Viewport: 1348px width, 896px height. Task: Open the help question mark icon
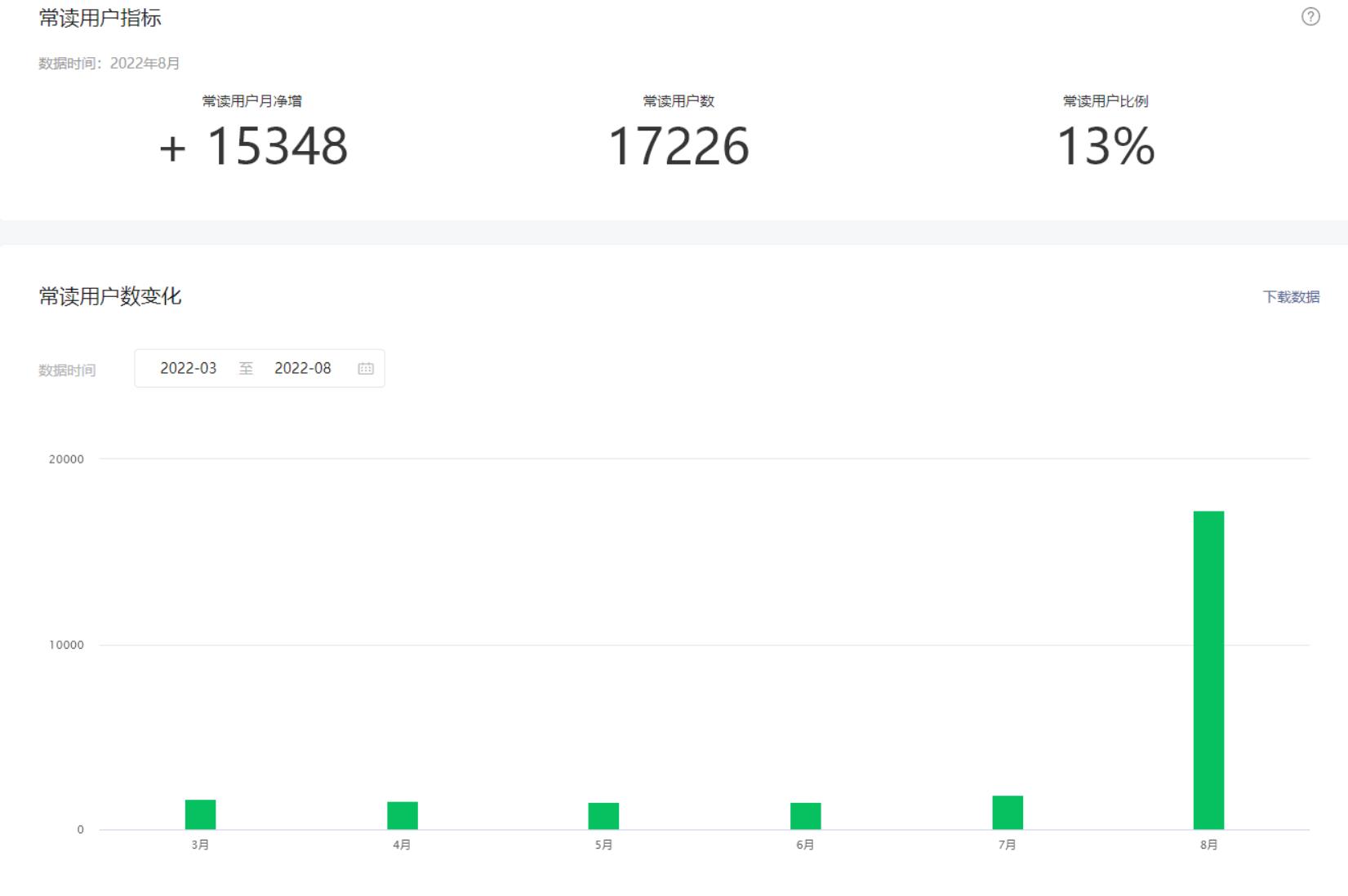click(x=1310, y=17)
